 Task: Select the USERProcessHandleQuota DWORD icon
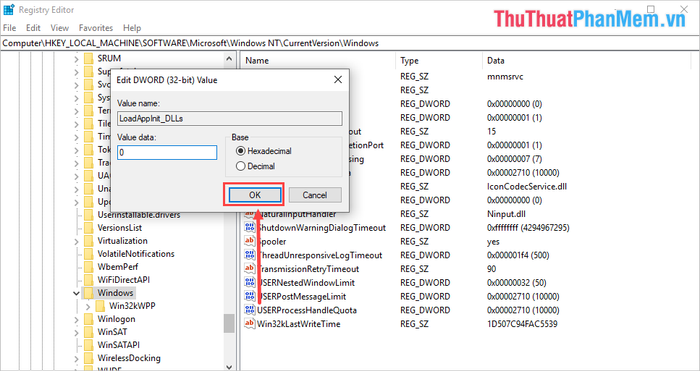pyautogui.click(x=249, y=310)
